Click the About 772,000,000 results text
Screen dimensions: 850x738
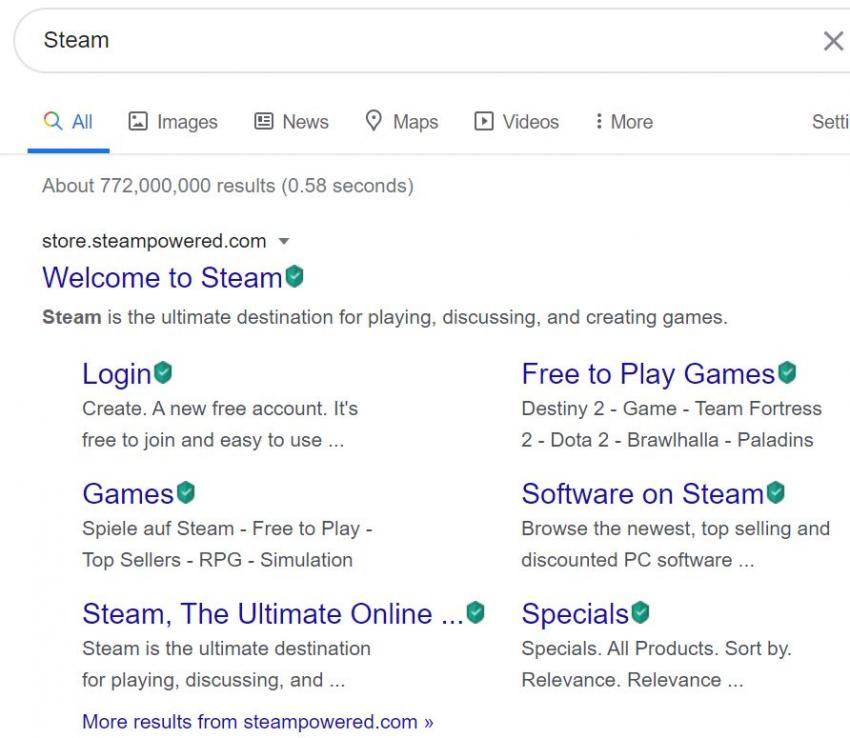[228, 186]
